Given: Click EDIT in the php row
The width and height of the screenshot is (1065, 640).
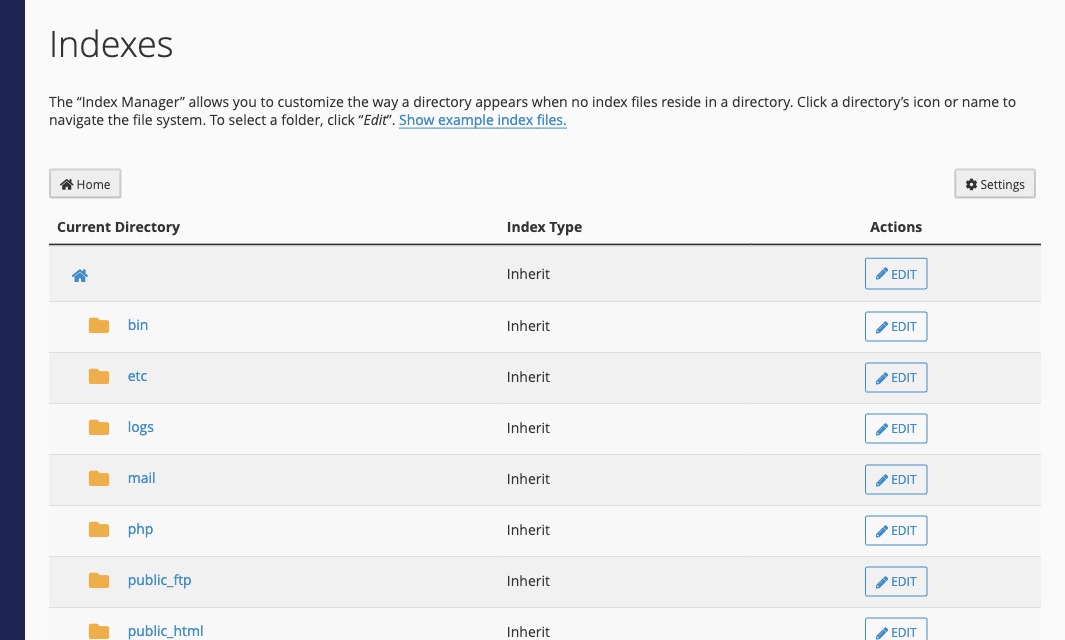Looking at the screenshot, I should (x=896, y=531).
